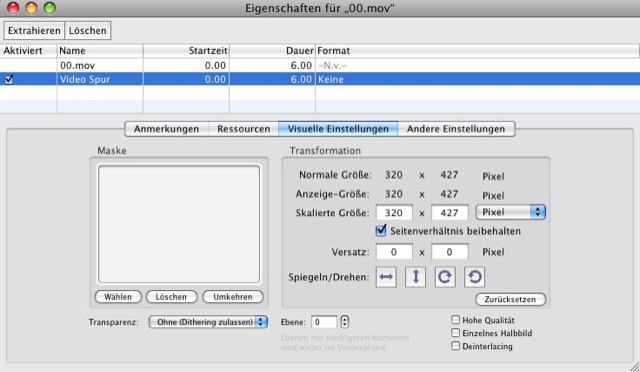Click the -N.v.- format cell of 00.mov
The image size is (640, 372).
click(333, 65)
